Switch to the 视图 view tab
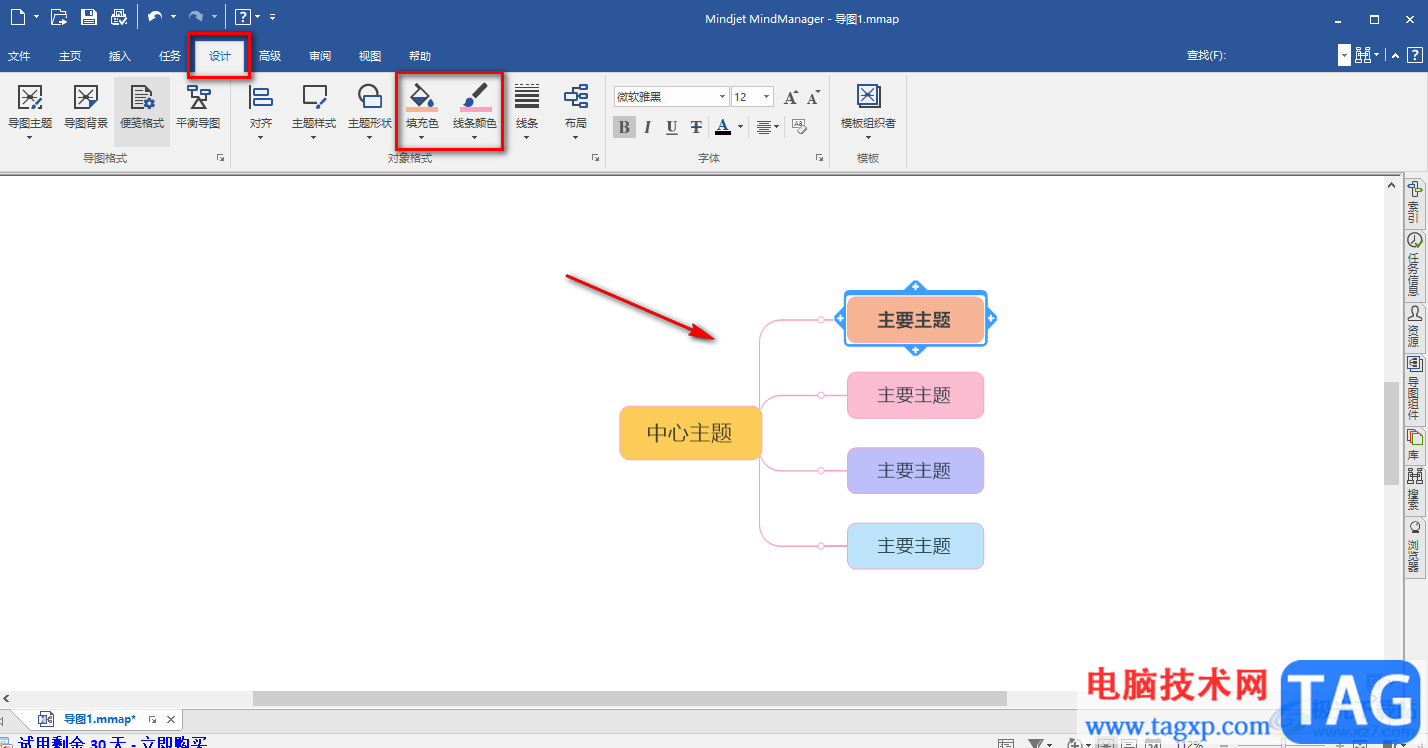This screenshot has height=748, width=1428. click(x=370, y=56)
